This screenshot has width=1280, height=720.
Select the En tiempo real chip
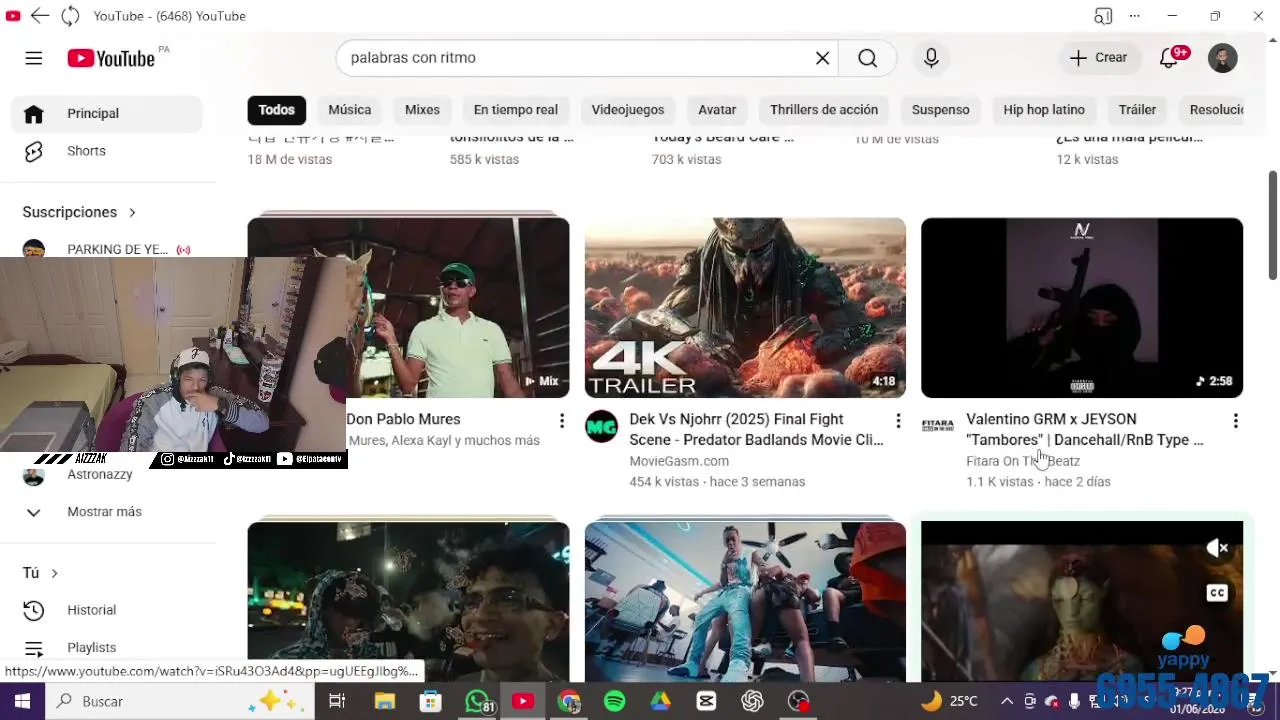coord(516,110)
